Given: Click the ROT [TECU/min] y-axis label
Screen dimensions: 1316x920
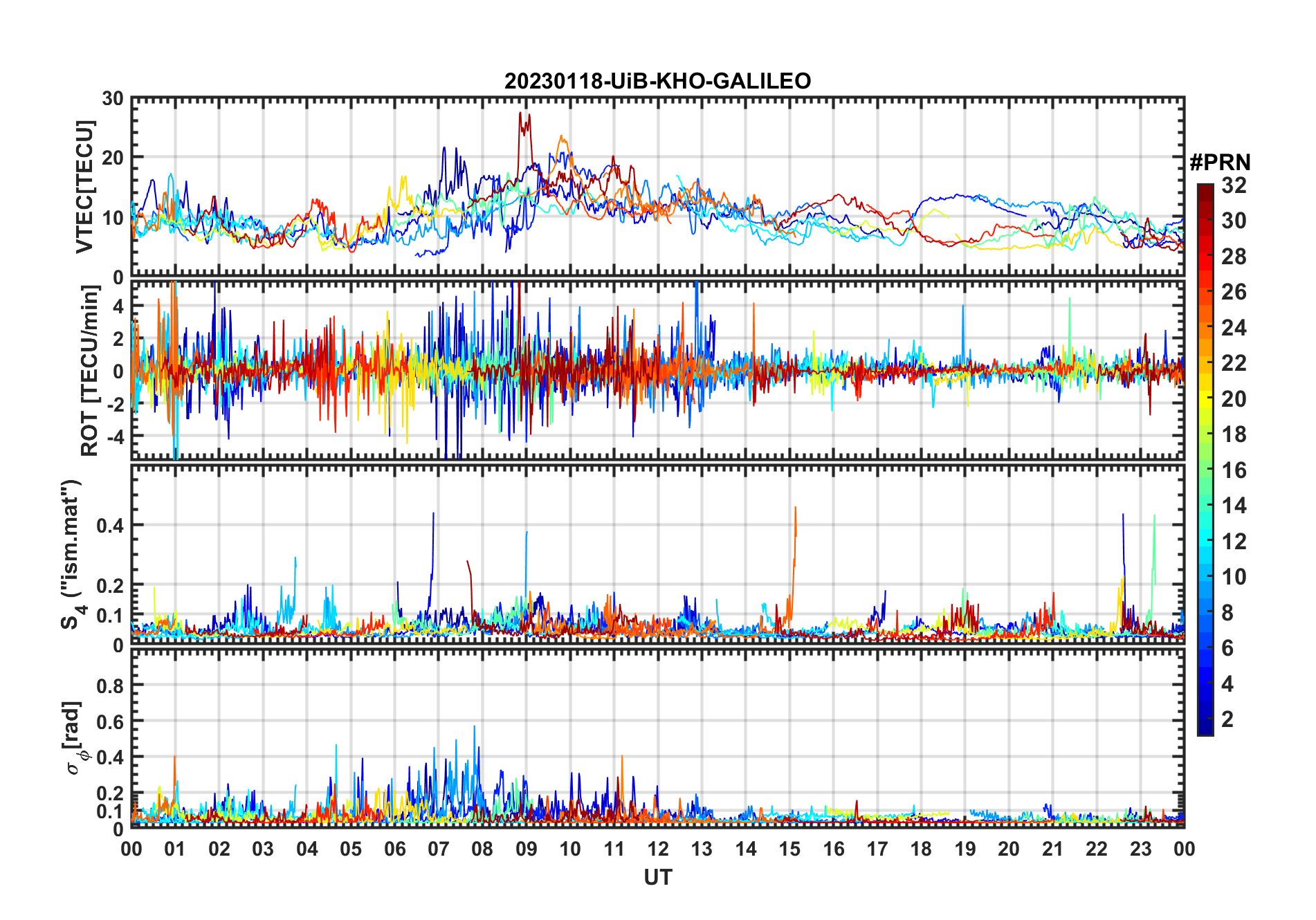Looking at the screenshot, I should (89, 371).
